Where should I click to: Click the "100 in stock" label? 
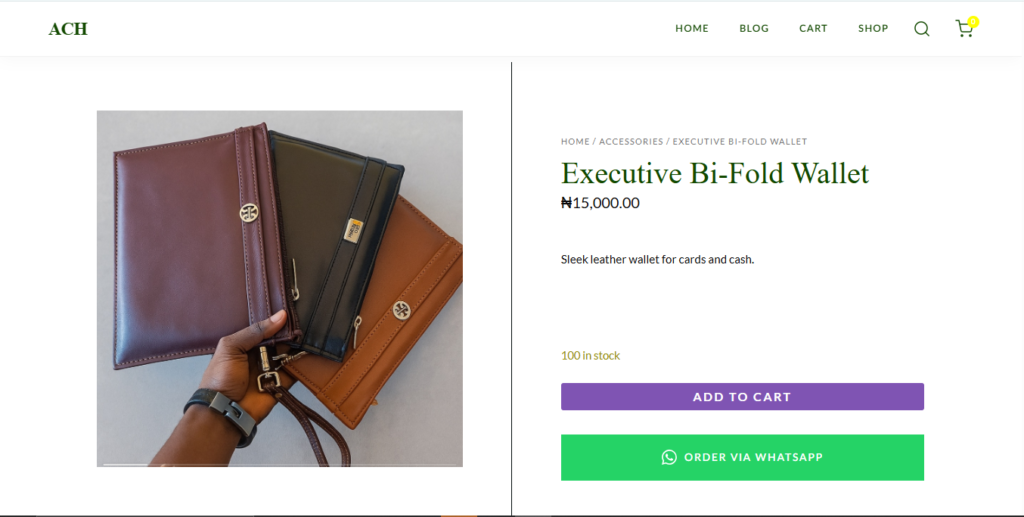tap(590, 356)
